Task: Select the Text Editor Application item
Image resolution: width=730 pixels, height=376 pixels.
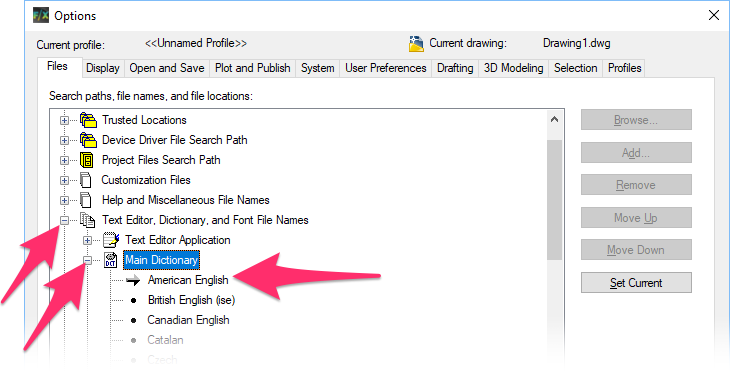Action: coord(178,240)
